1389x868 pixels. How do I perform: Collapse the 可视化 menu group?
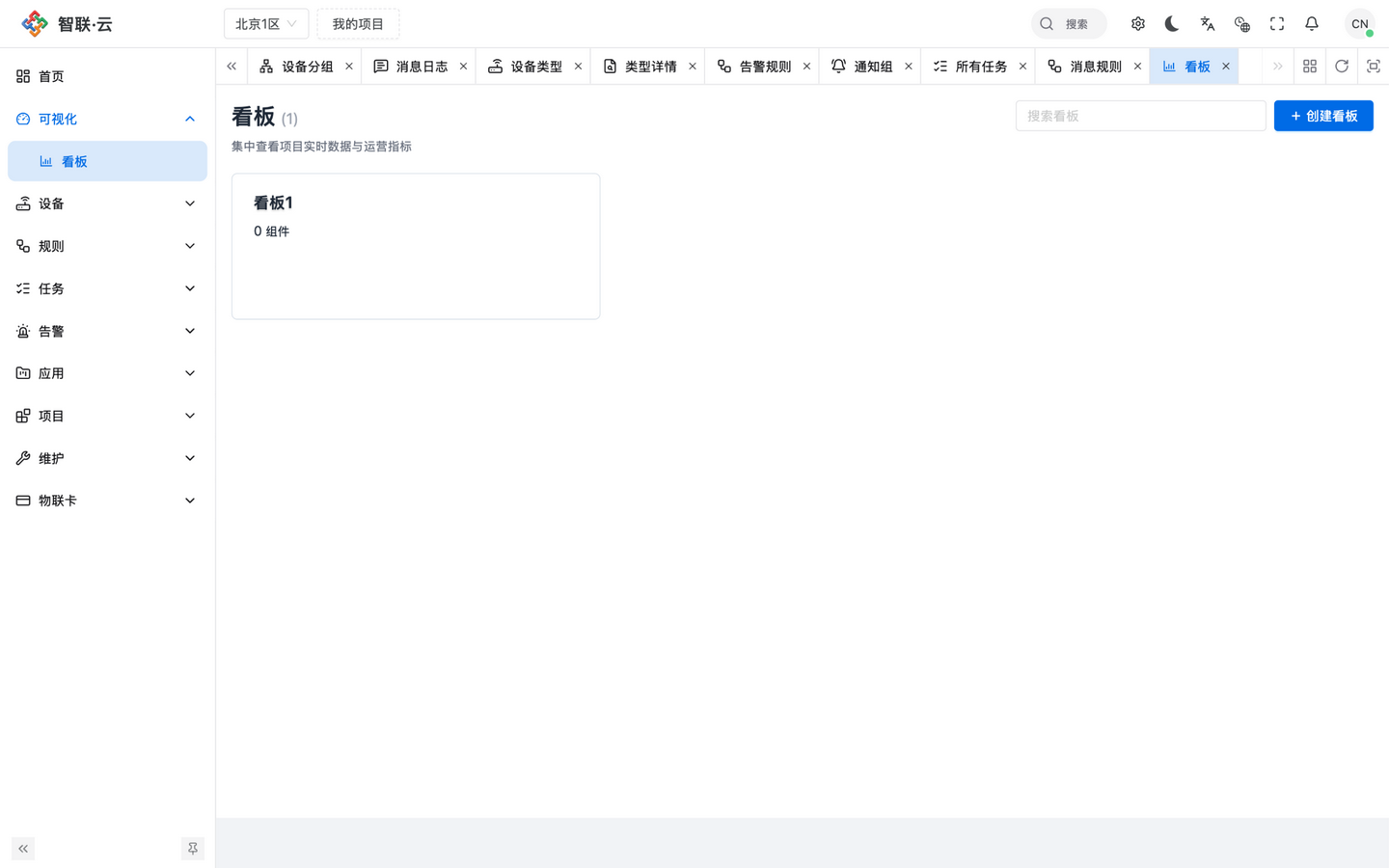point(107,119)
